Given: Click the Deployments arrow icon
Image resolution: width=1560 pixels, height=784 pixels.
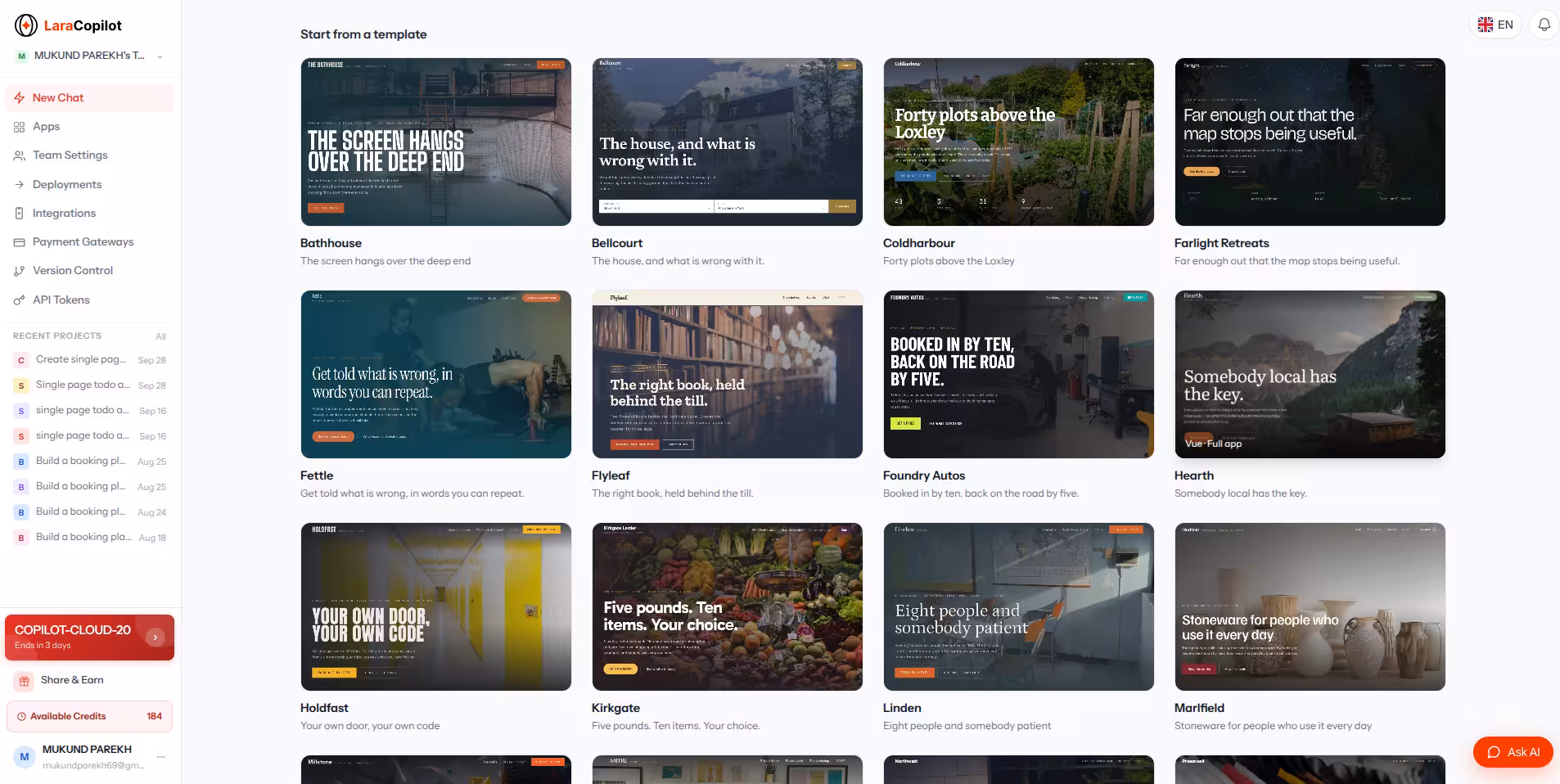Looking at the screenshot, I should pos(19,185).
